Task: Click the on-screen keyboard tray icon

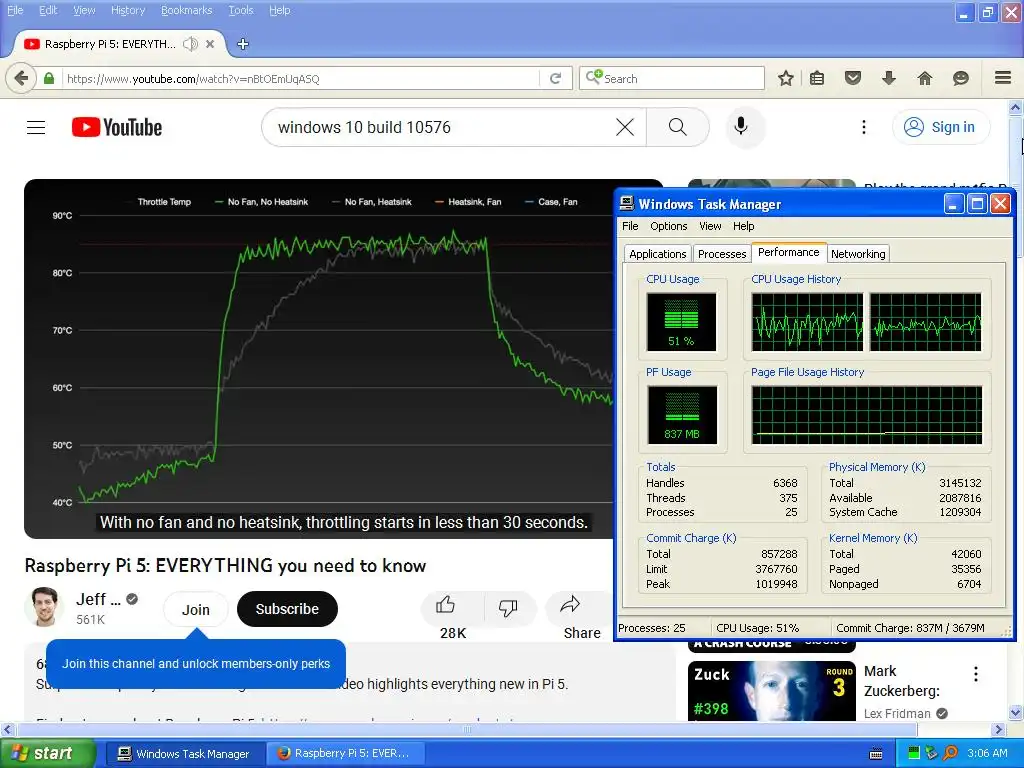Action: click(876, 754)
